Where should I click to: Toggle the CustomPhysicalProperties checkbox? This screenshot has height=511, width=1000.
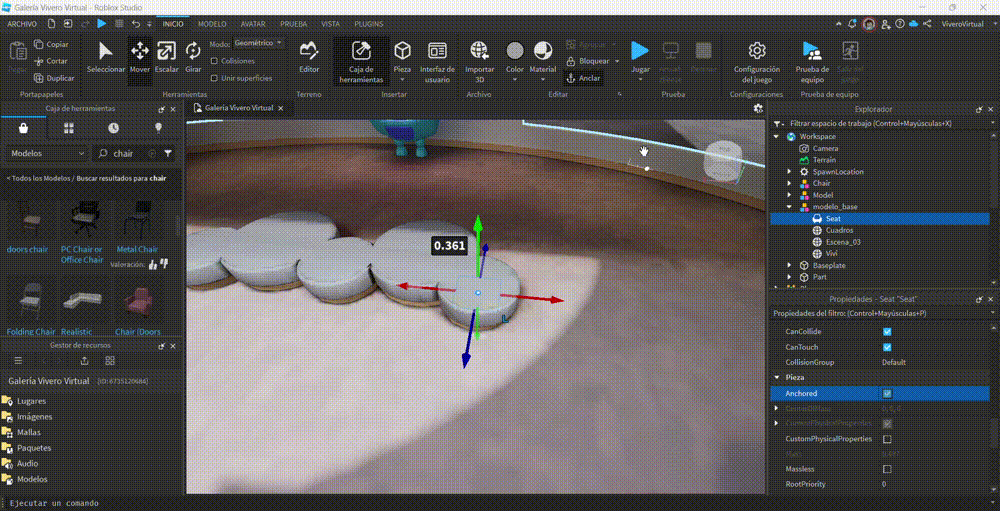point(887,439)
